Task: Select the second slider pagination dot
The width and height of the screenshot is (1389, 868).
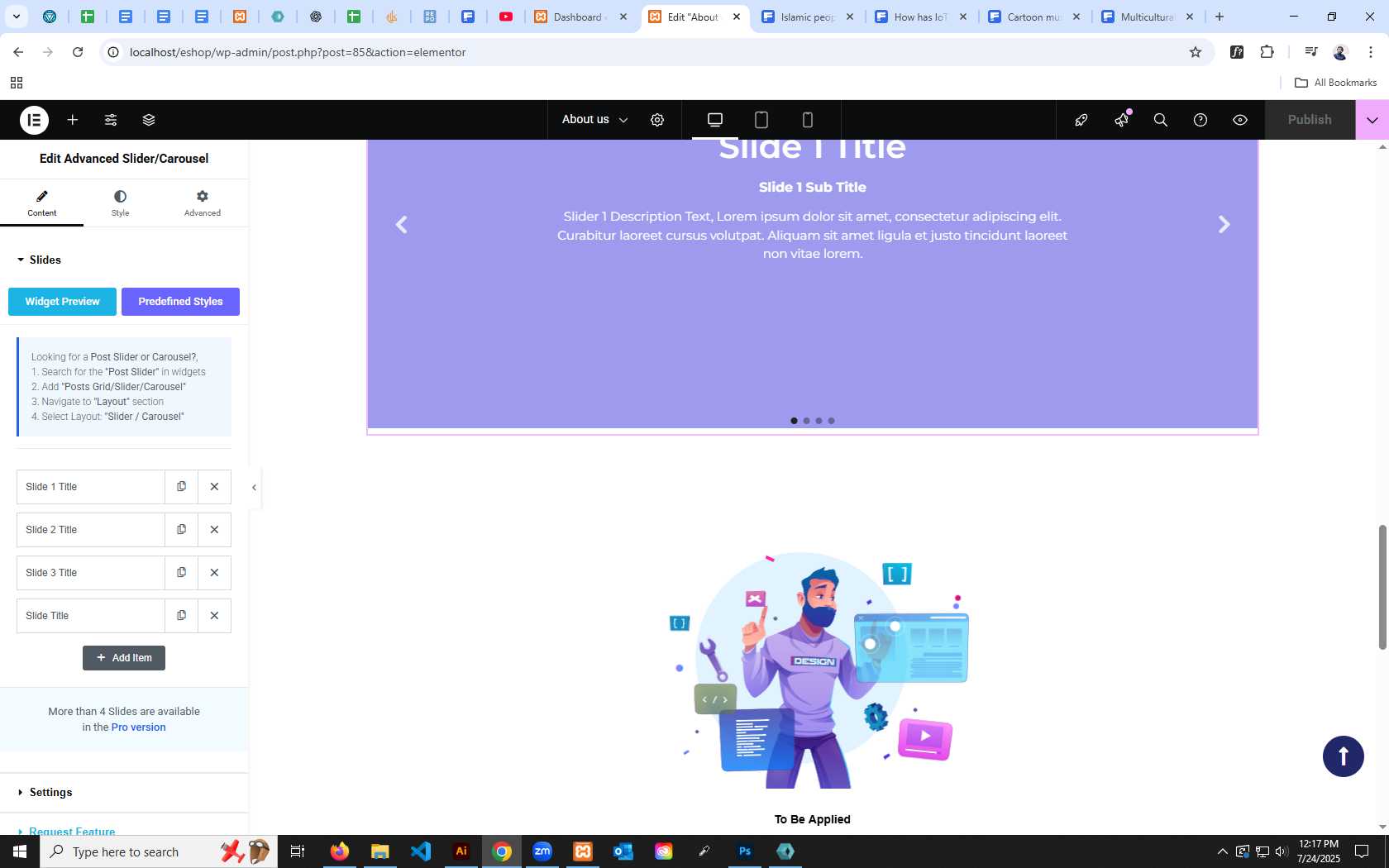Action: tap(806, 421)
